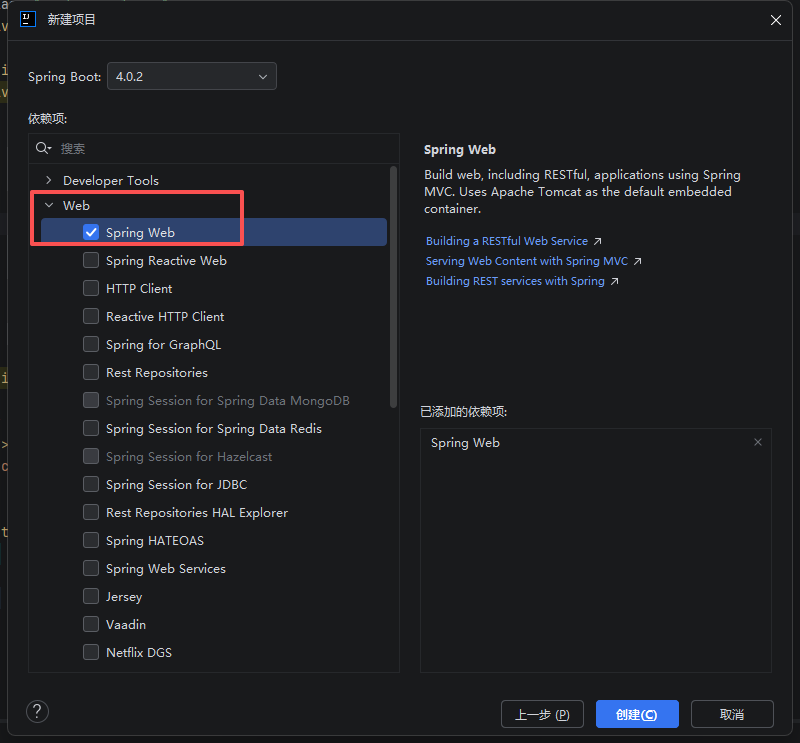800x743 pixels.
Task: Focus the dependency search field
Action: (214, 148)
